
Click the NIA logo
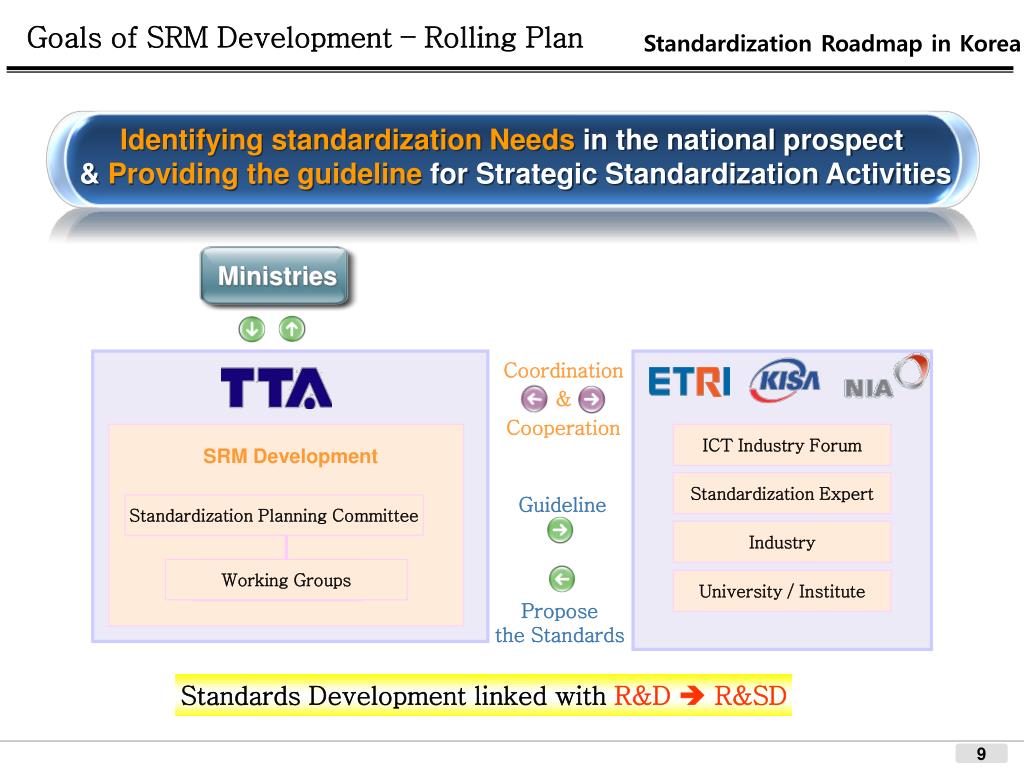[886, 378]
